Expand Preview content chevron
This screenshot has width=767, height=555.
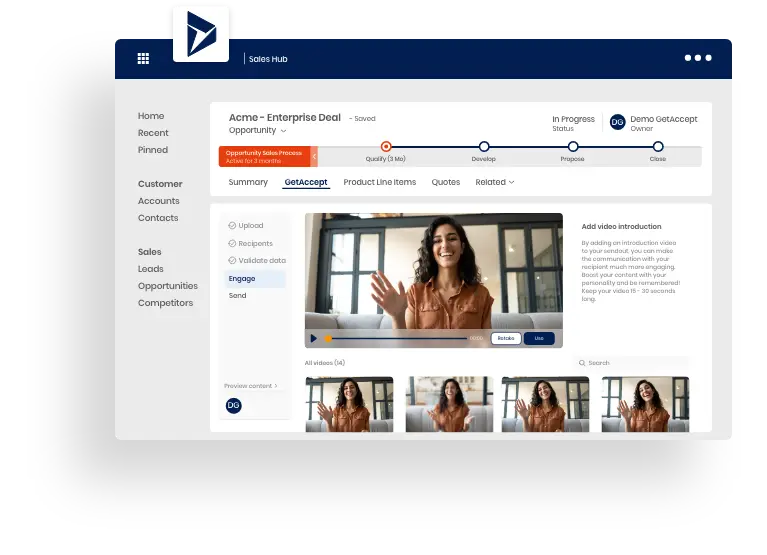point(276,386)
